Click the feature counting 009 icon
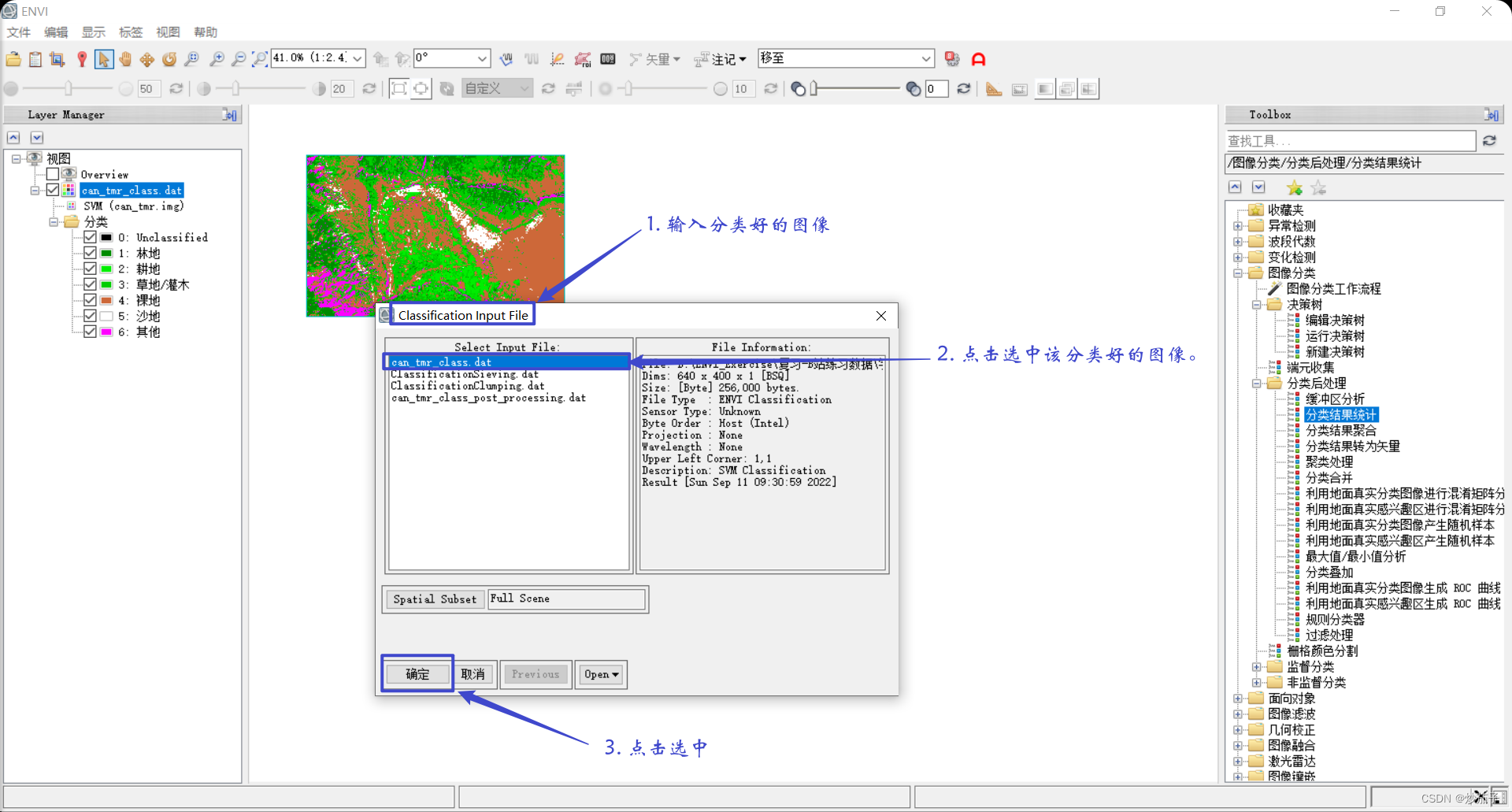This screenshot has width=1512, height=812. click(608, 59)
